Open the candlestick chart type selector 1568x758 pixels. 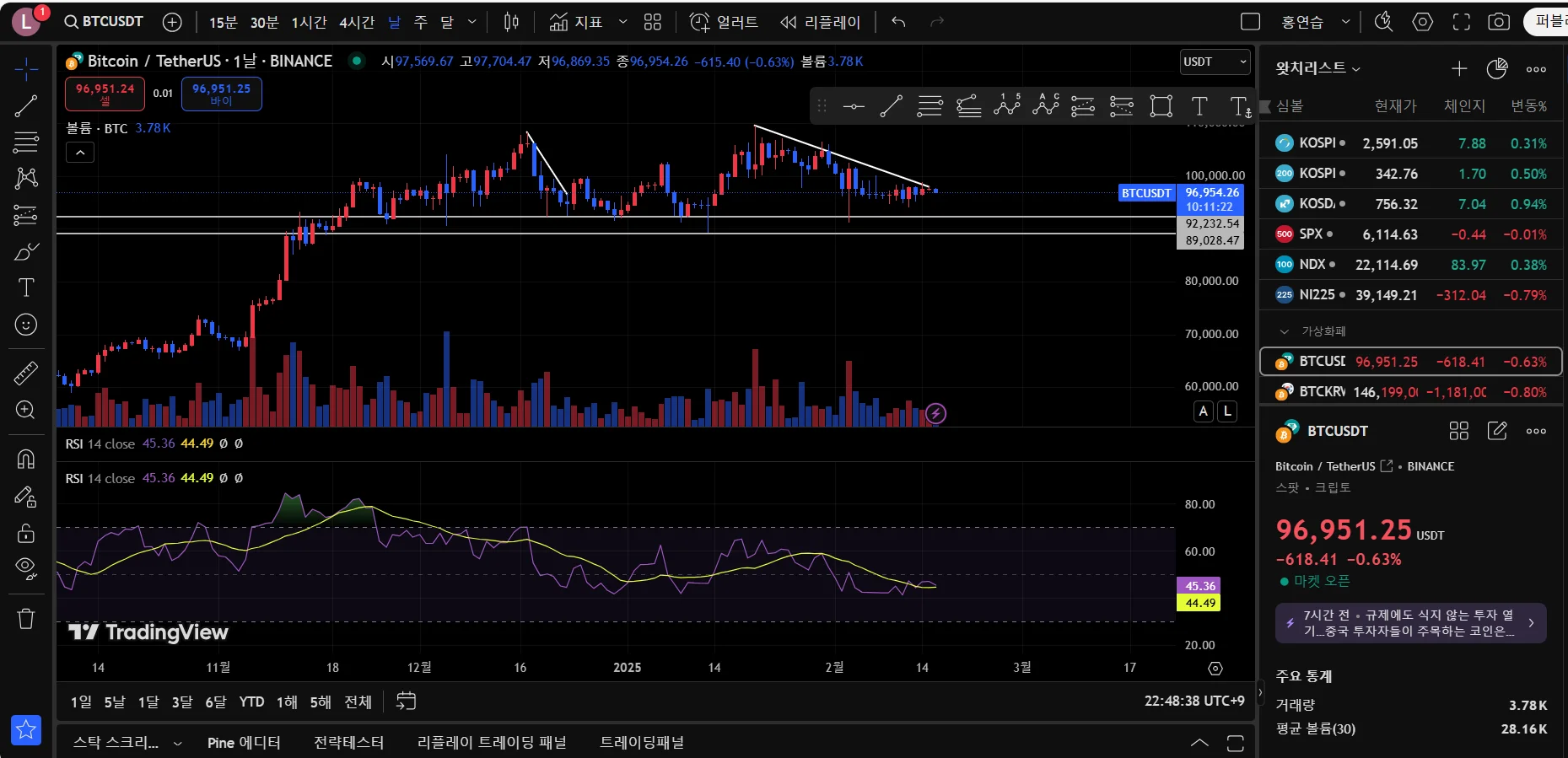pyautogui.click(x=511, y=22)
